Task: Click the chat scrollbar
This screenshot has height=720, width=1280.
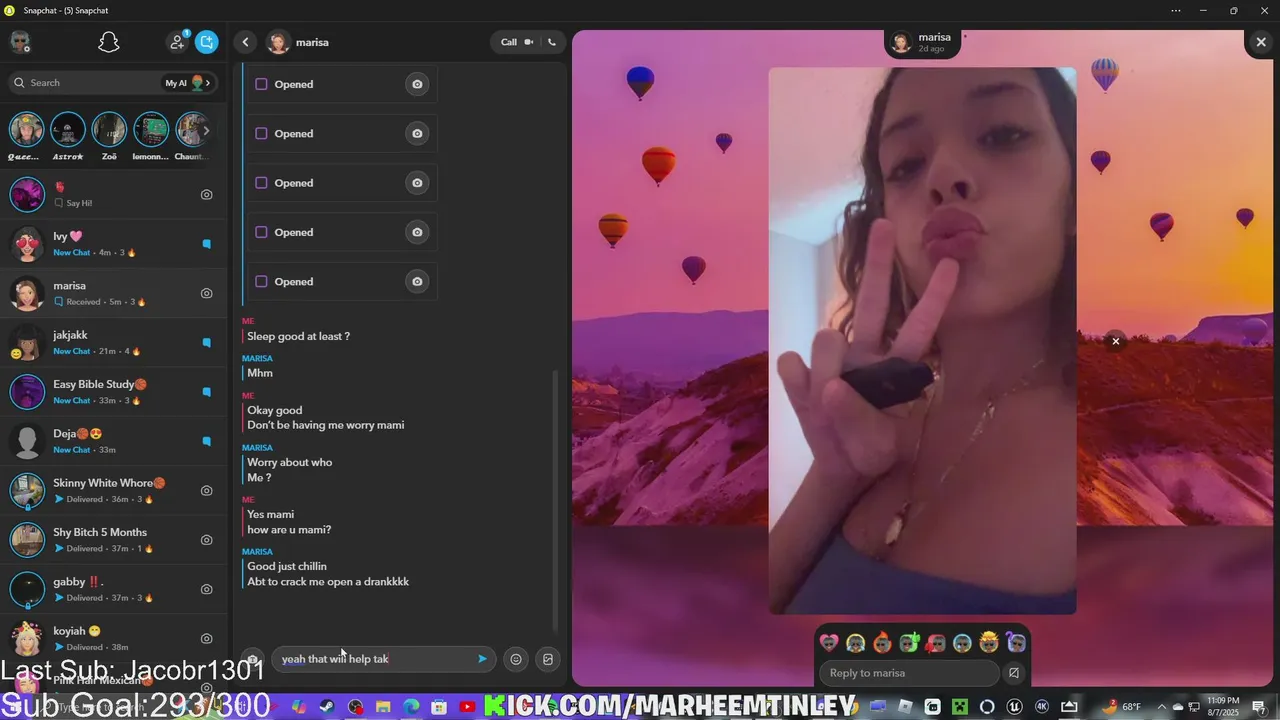Action: click(x=555, y=500)
